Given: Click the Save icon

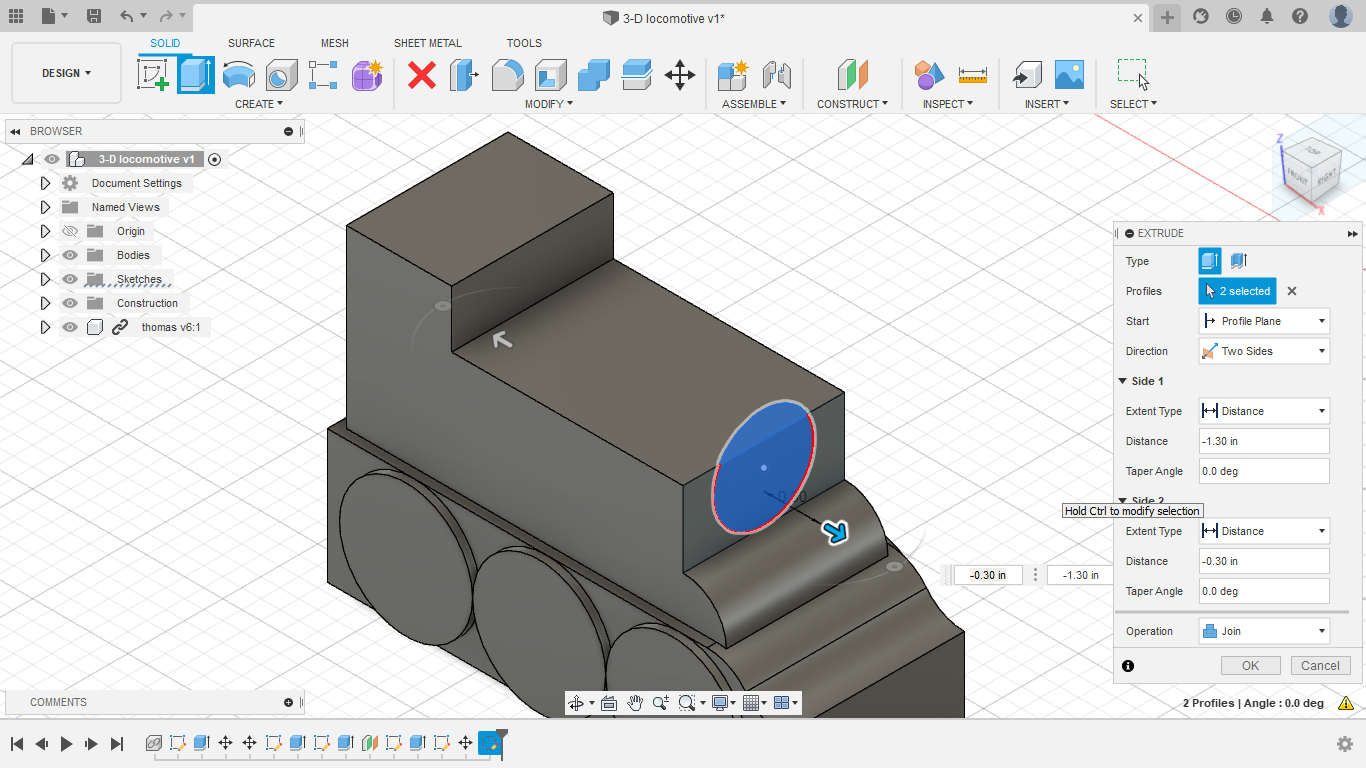Looking at the screenshot, I should [93, 16].
